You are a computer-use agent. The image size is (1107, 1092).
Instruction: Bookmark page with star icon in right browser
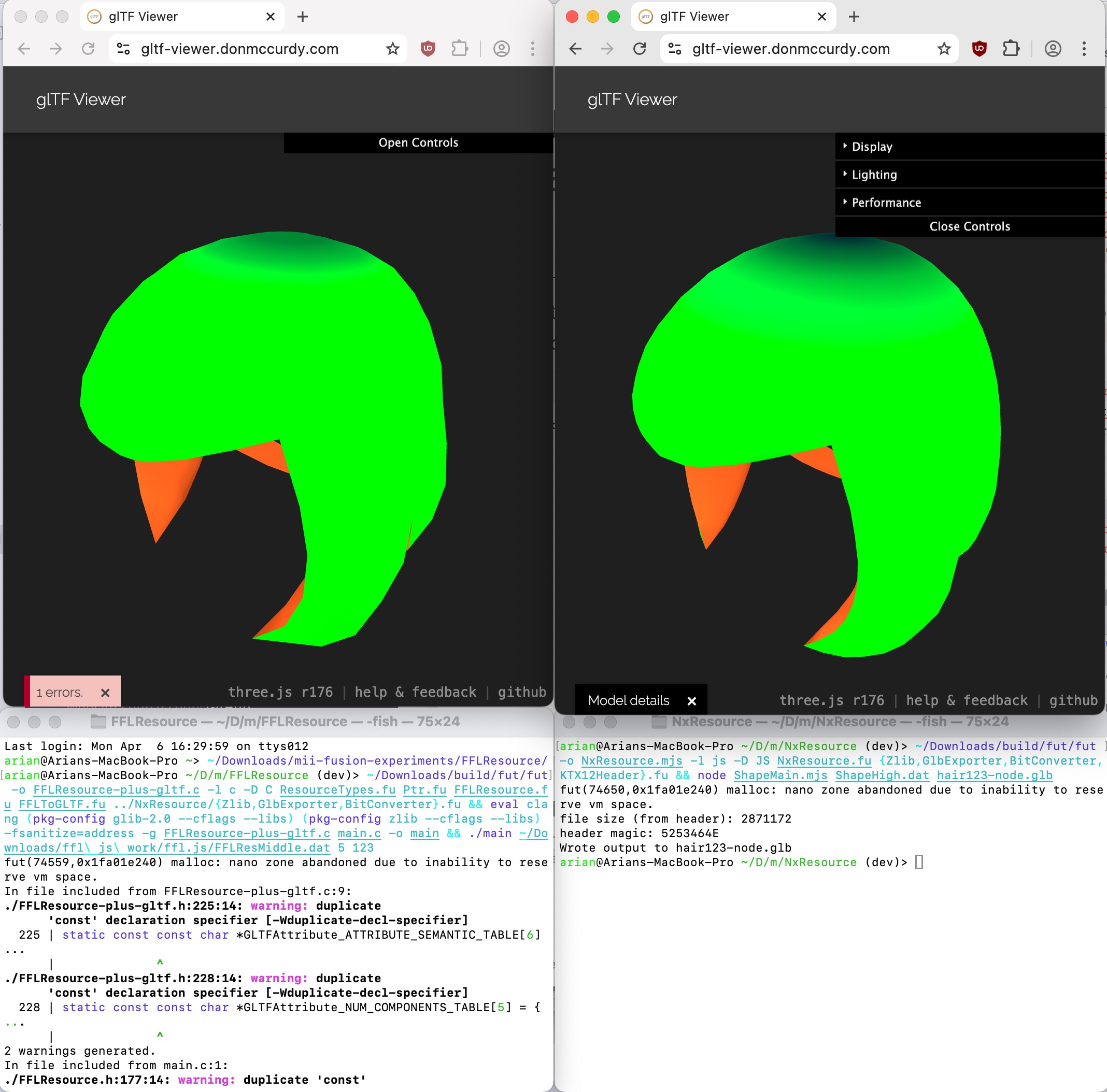[944, 49]
